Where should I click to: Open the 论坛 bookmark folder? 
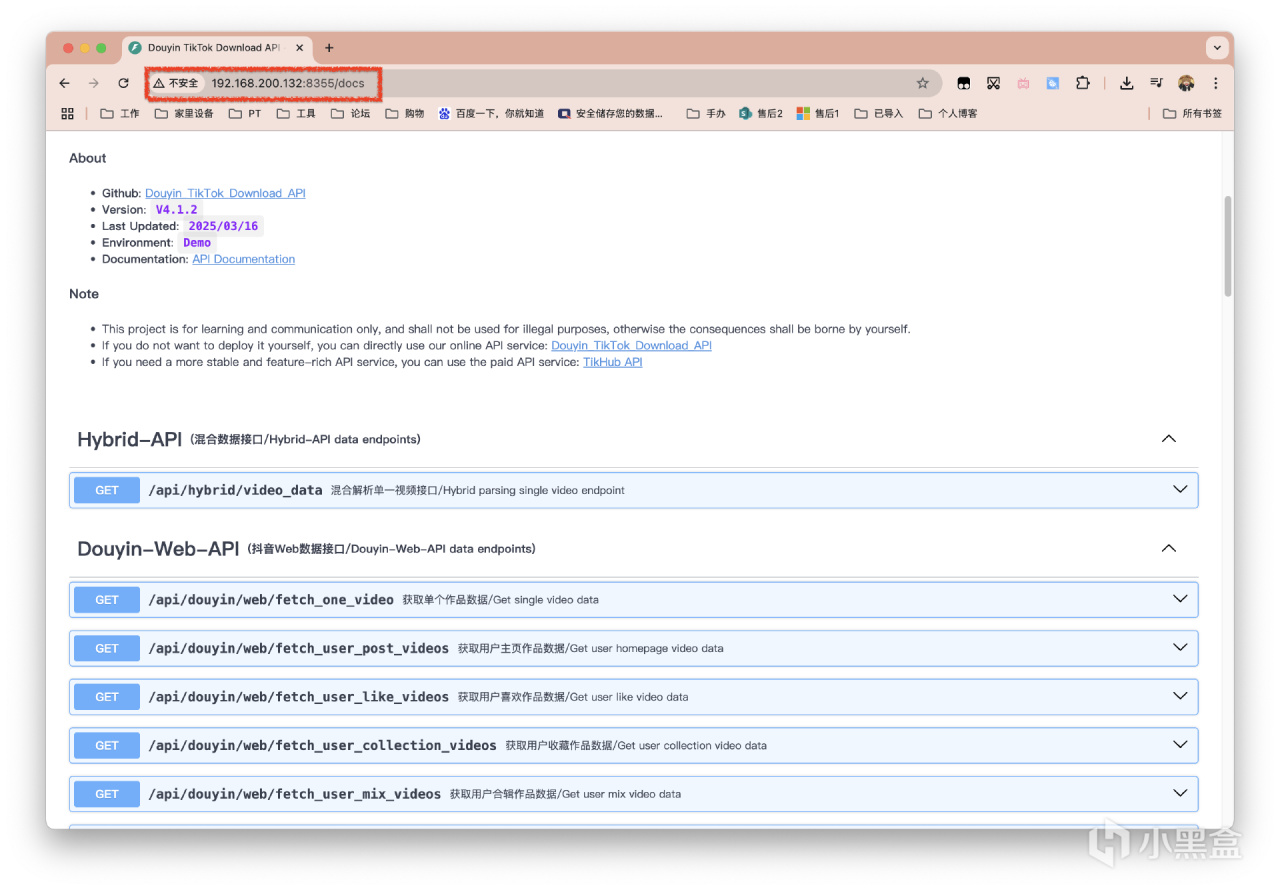coord(350,113)
